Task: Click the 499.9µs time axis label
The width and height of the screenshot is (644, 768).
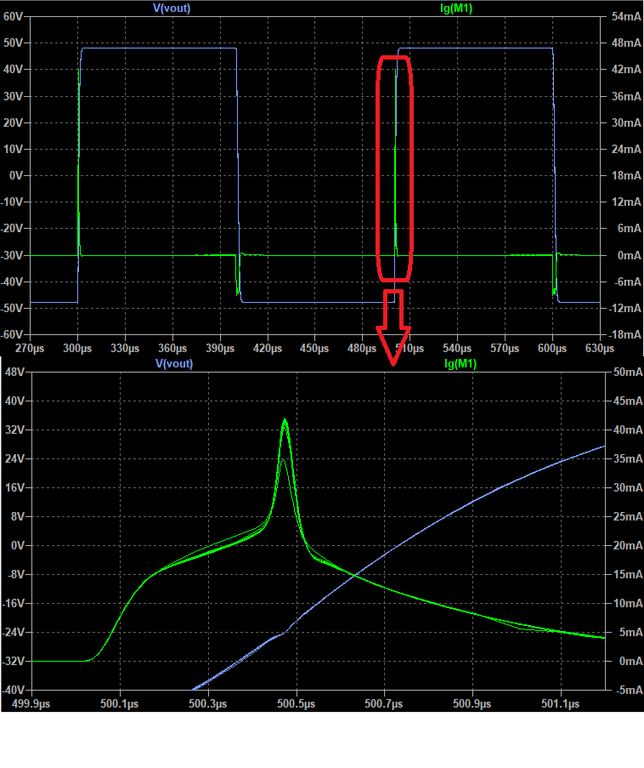Action: coord(31,704)
